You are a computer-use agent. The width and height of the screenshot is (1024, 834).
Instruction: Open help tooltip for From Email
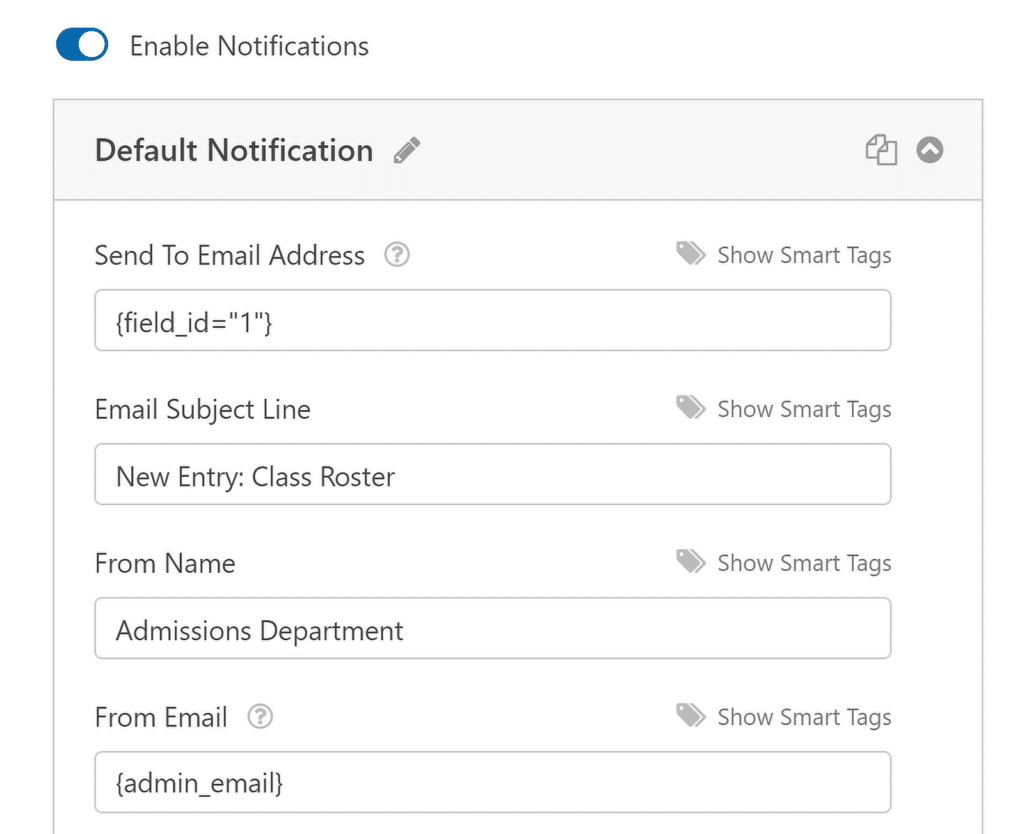(x=260, y=716)
